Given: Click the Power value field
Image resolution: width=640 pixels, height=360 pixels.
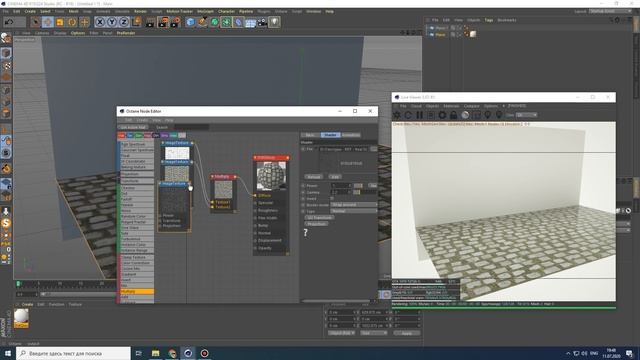Looking at the screenshot, I should (x=341, y=186).
